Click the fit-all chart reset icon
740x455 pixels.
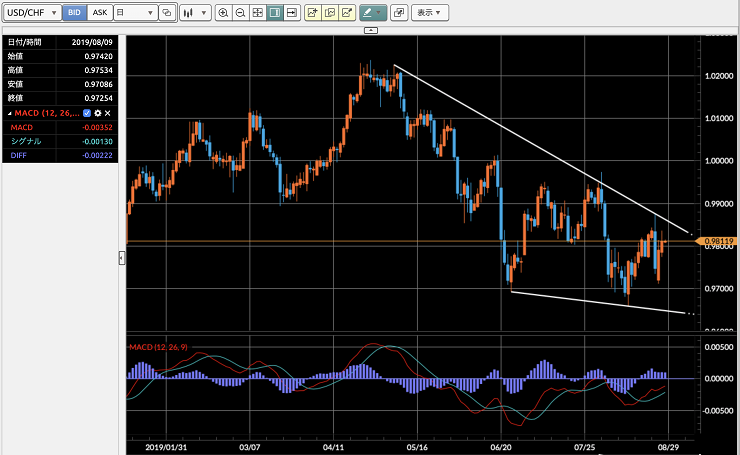point(258,13)
